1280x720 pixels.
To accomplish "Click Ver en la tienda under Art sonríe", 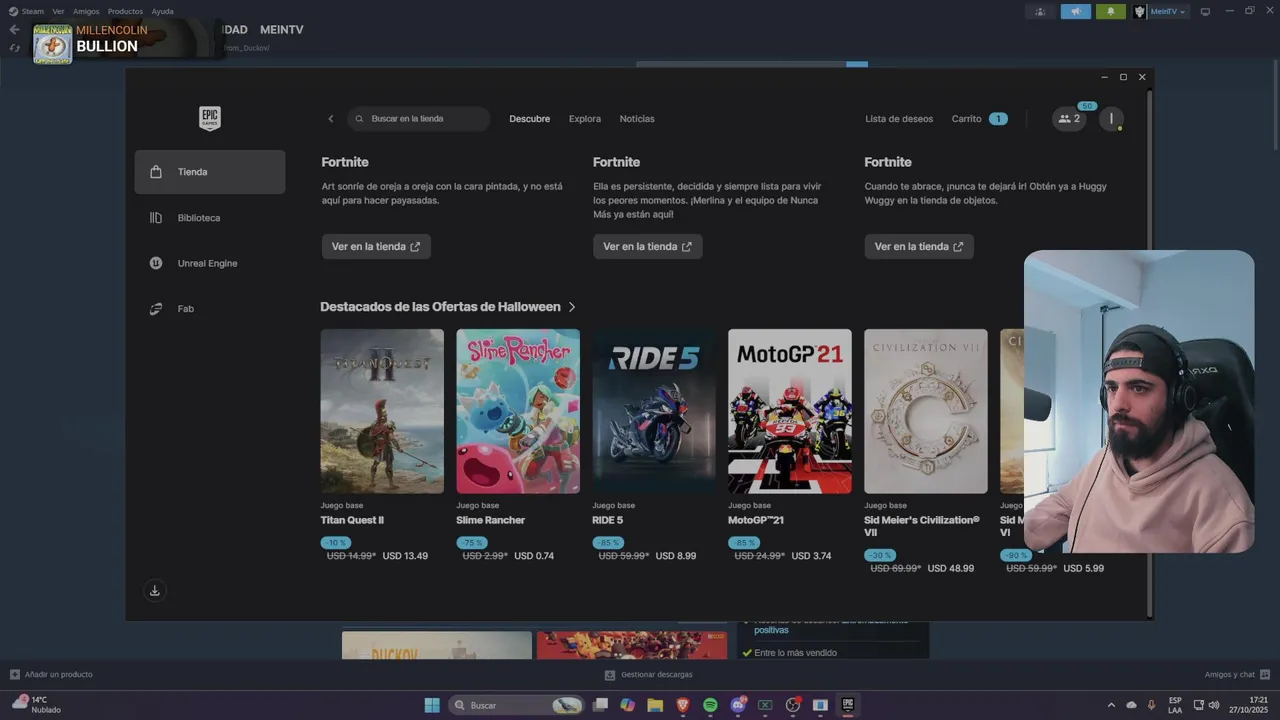I will [376, 246].
